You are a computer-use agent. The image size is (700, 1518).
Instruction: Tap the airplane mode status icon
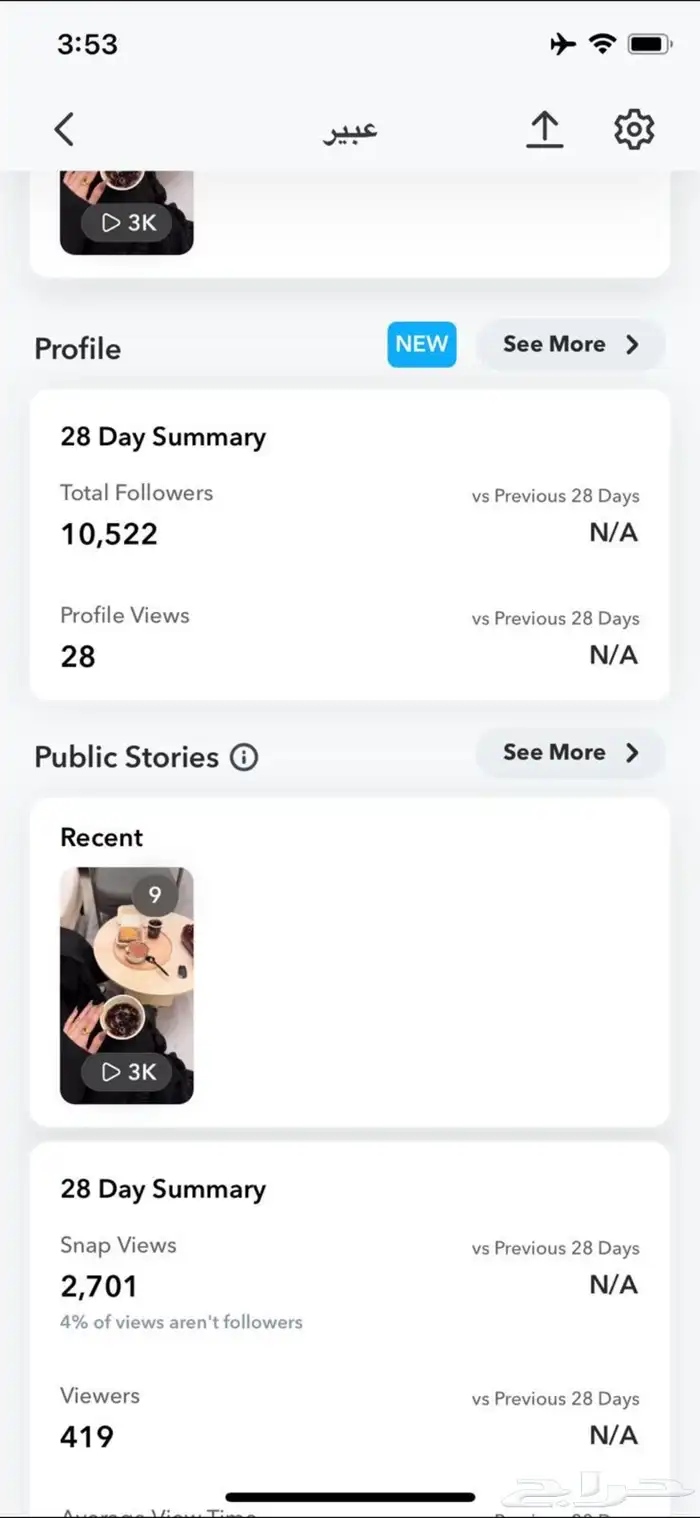[x=563, y=44]
